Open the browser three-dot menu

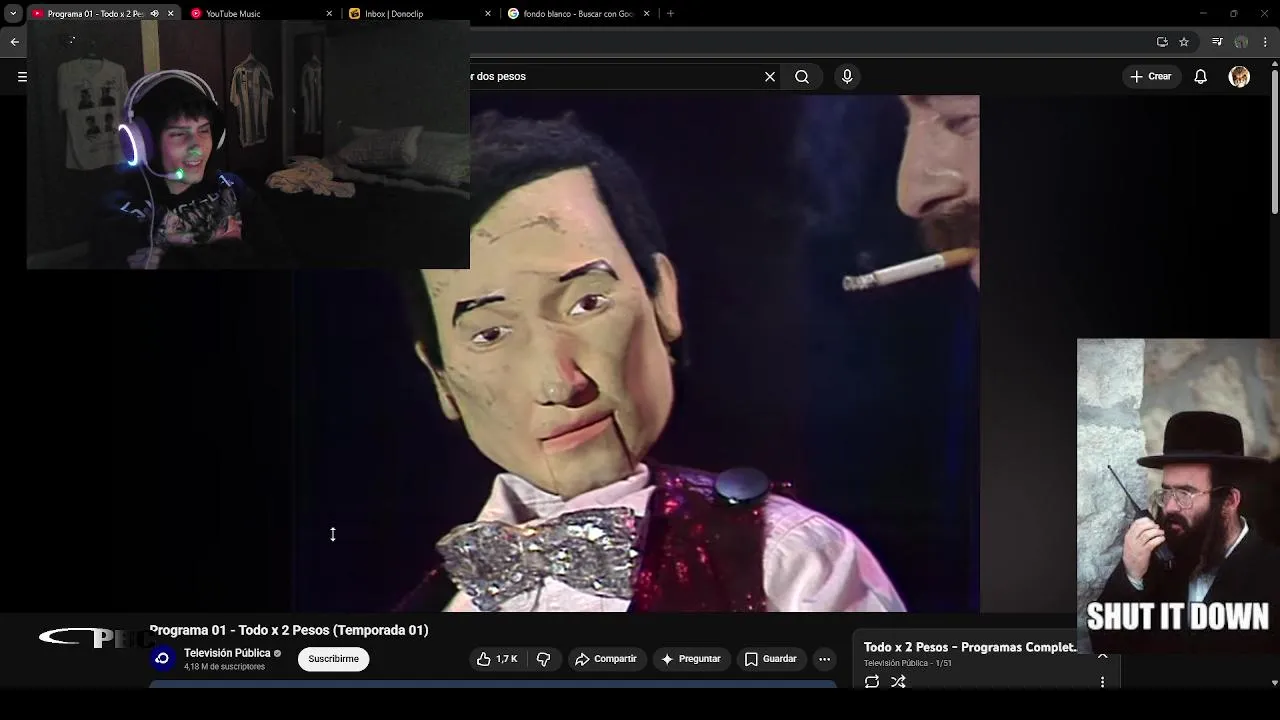point(1266,42)
